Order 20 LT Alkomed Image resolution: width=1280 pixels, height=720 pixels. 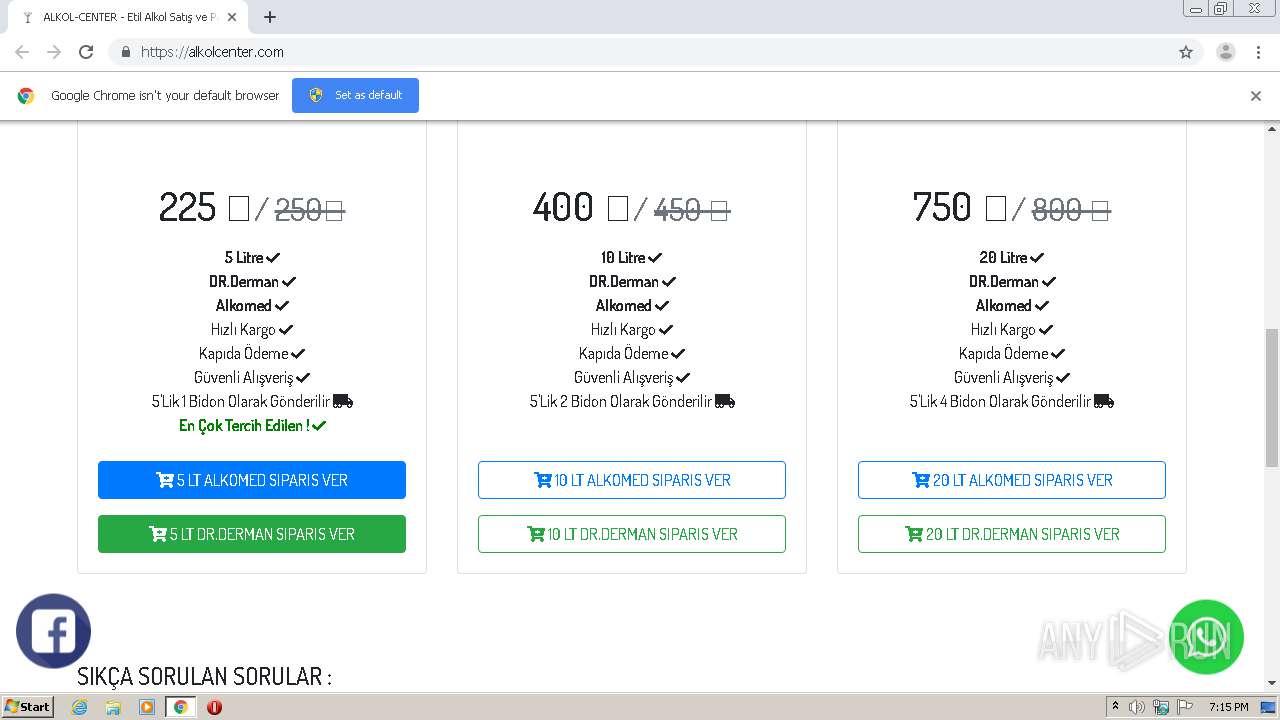1012,480
